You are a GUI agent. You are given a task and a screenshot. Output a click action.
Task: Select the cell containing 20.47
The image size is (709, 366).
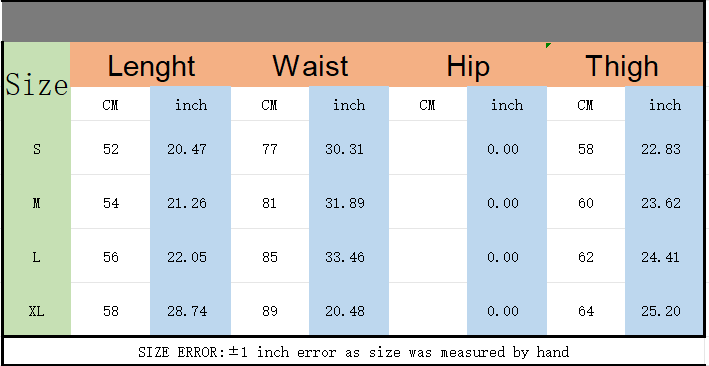click(190, 148)
